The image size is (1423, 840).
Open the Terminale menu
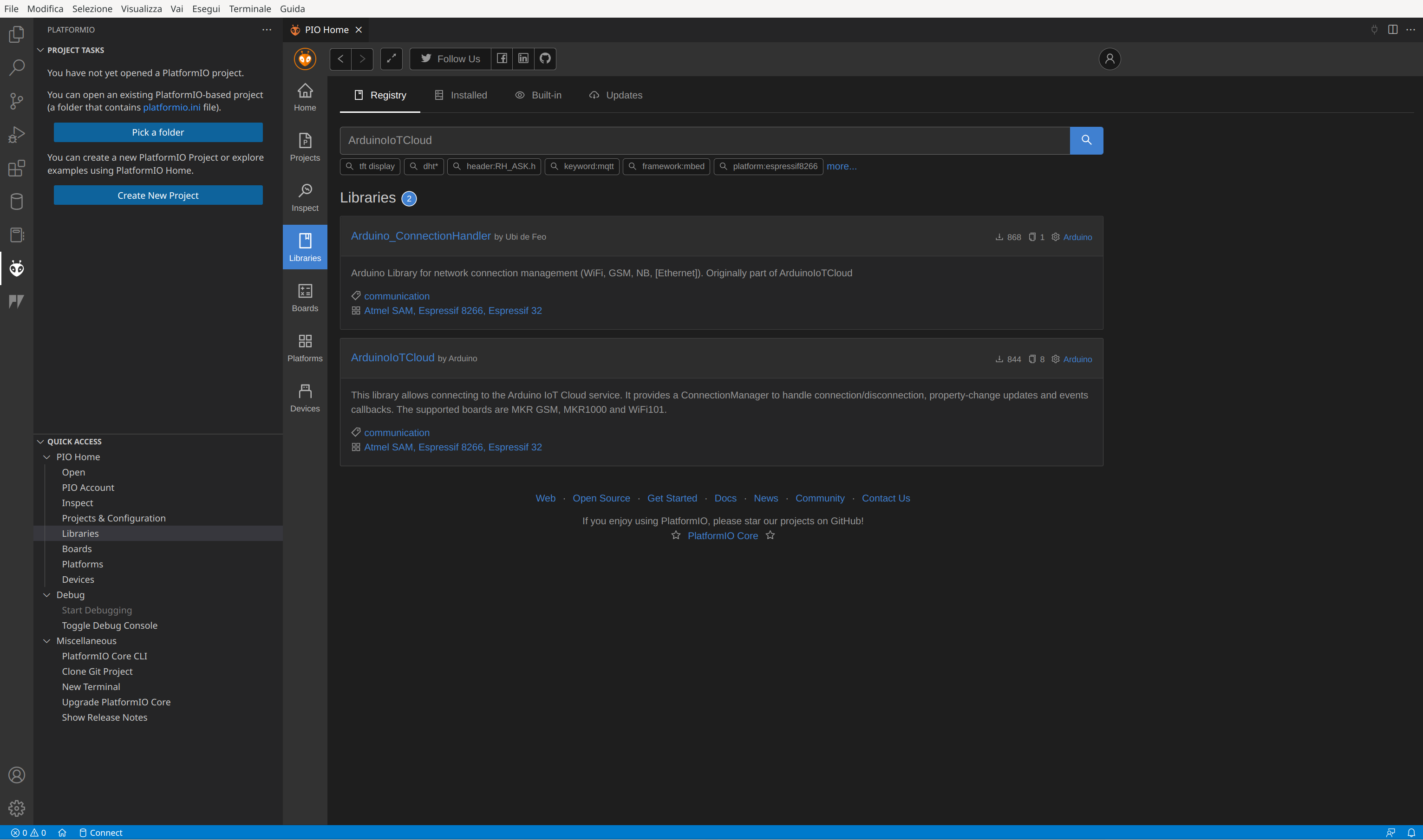click(249, 8)
